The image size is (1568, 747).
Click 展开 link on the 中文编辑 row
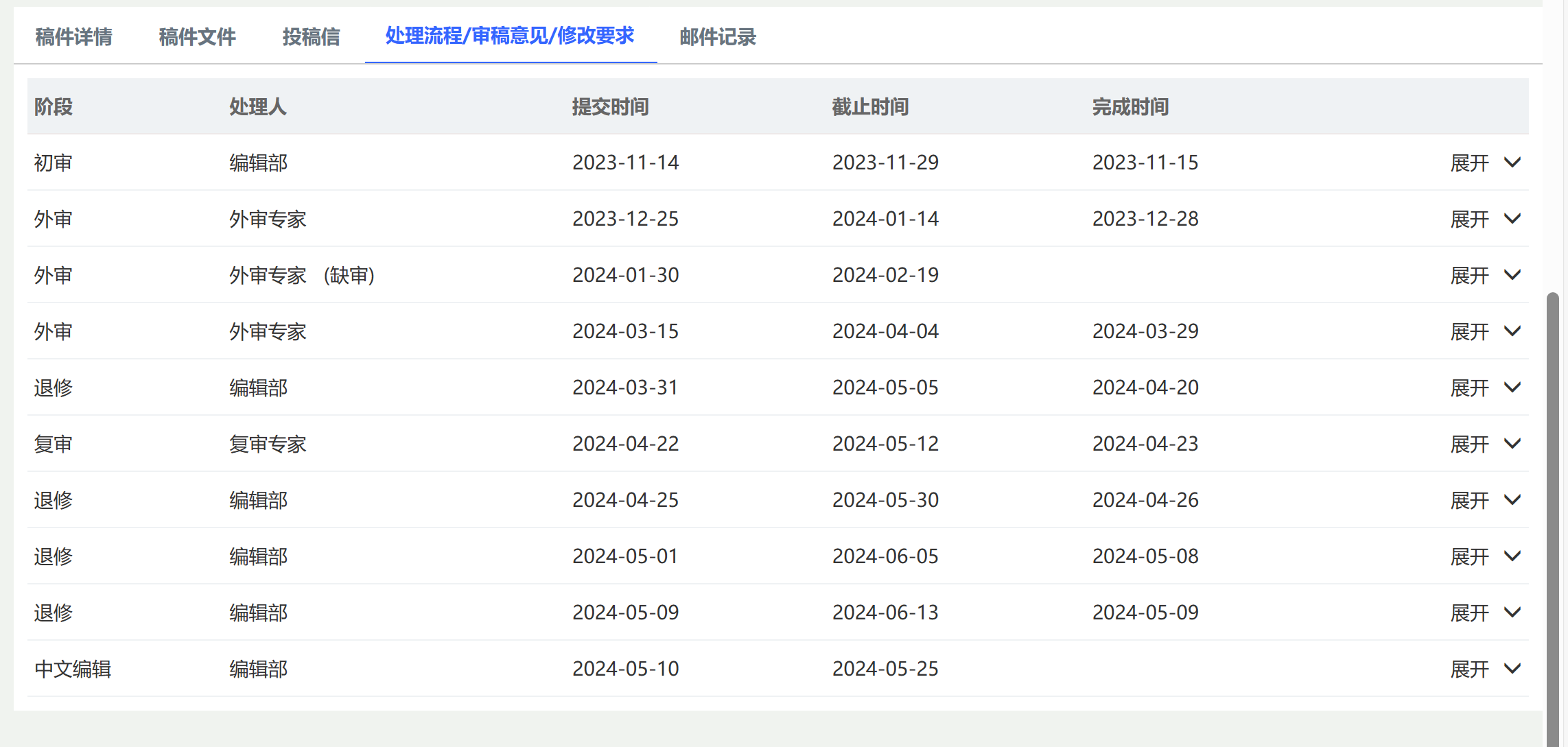coord(1469,669)
